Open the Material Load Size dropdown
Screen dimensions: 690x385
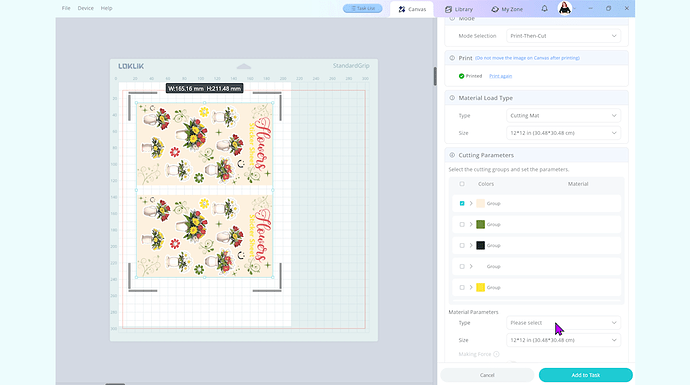click(563, 133)
